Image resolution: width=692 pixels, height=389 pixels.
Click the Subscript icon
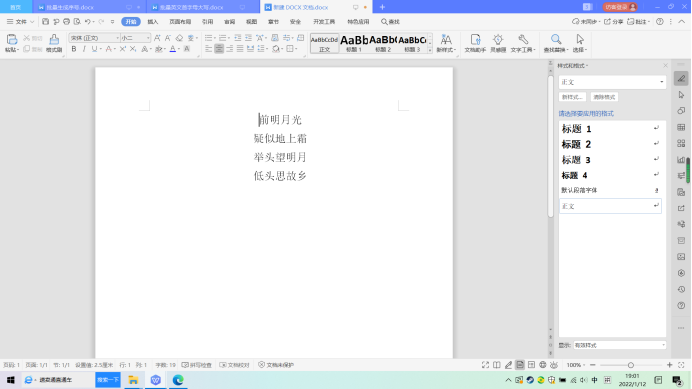click(x=133, y=49)
